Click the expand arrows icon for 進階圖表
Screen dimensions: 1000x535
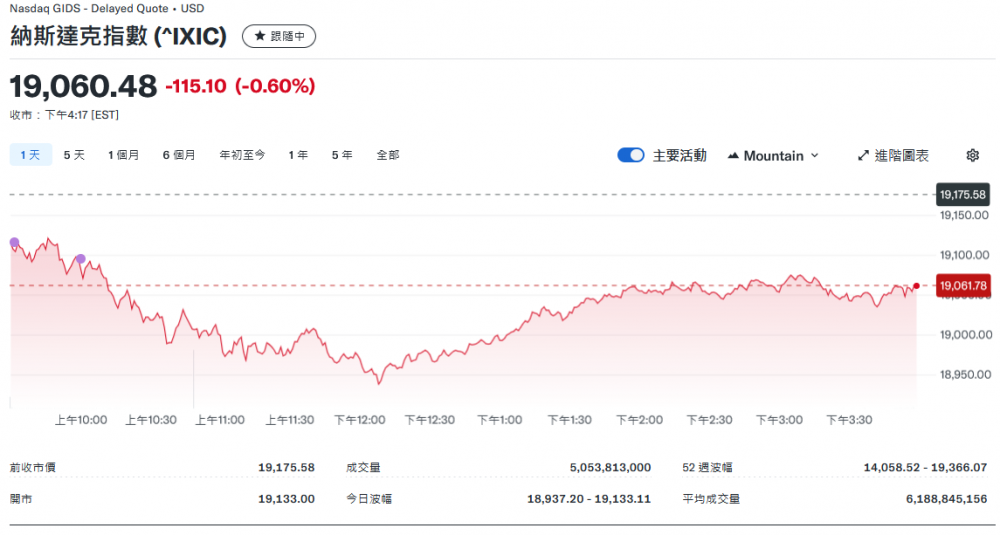pyautogui.click(x=863, y=156)
